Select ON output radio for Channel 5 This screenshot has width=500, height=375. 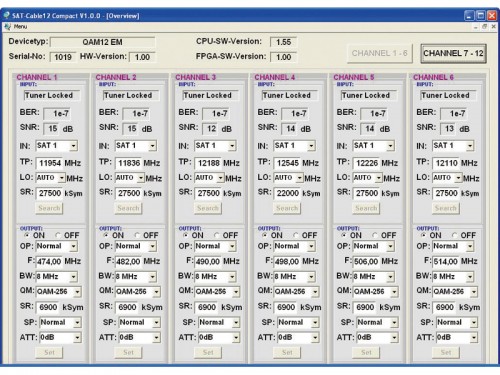pos(344,235)
